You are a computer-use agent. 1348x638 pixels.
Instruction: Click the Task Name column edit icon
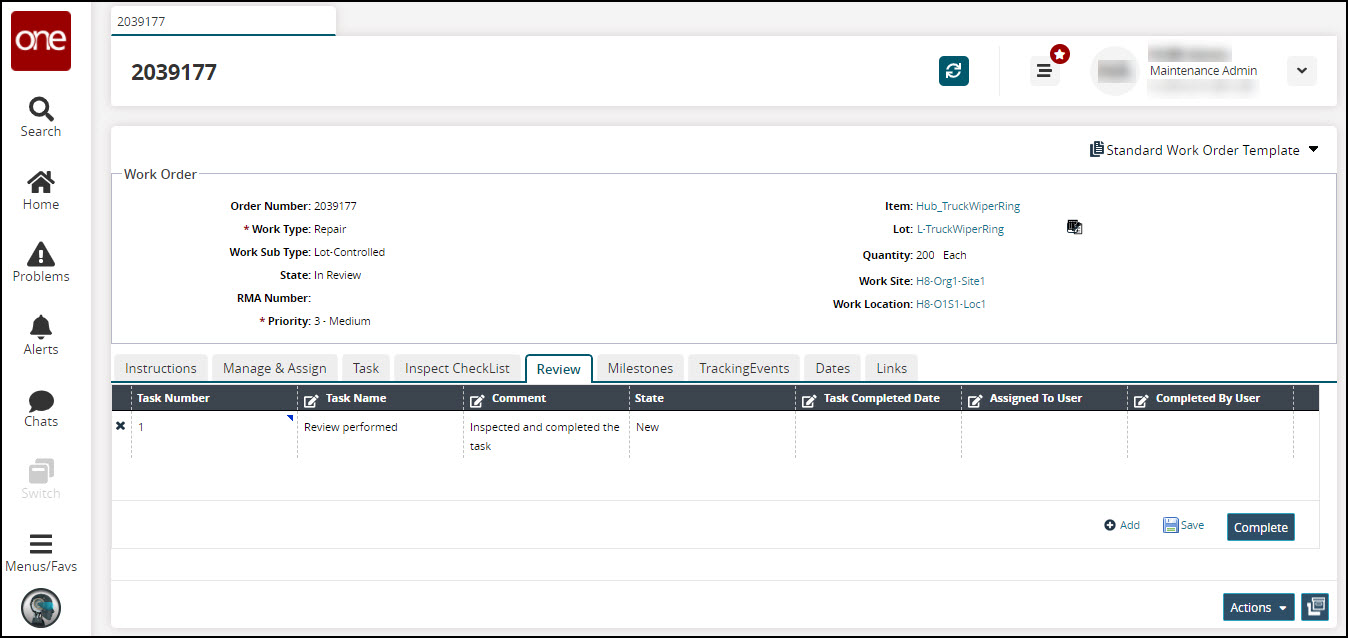pos(311,400)
